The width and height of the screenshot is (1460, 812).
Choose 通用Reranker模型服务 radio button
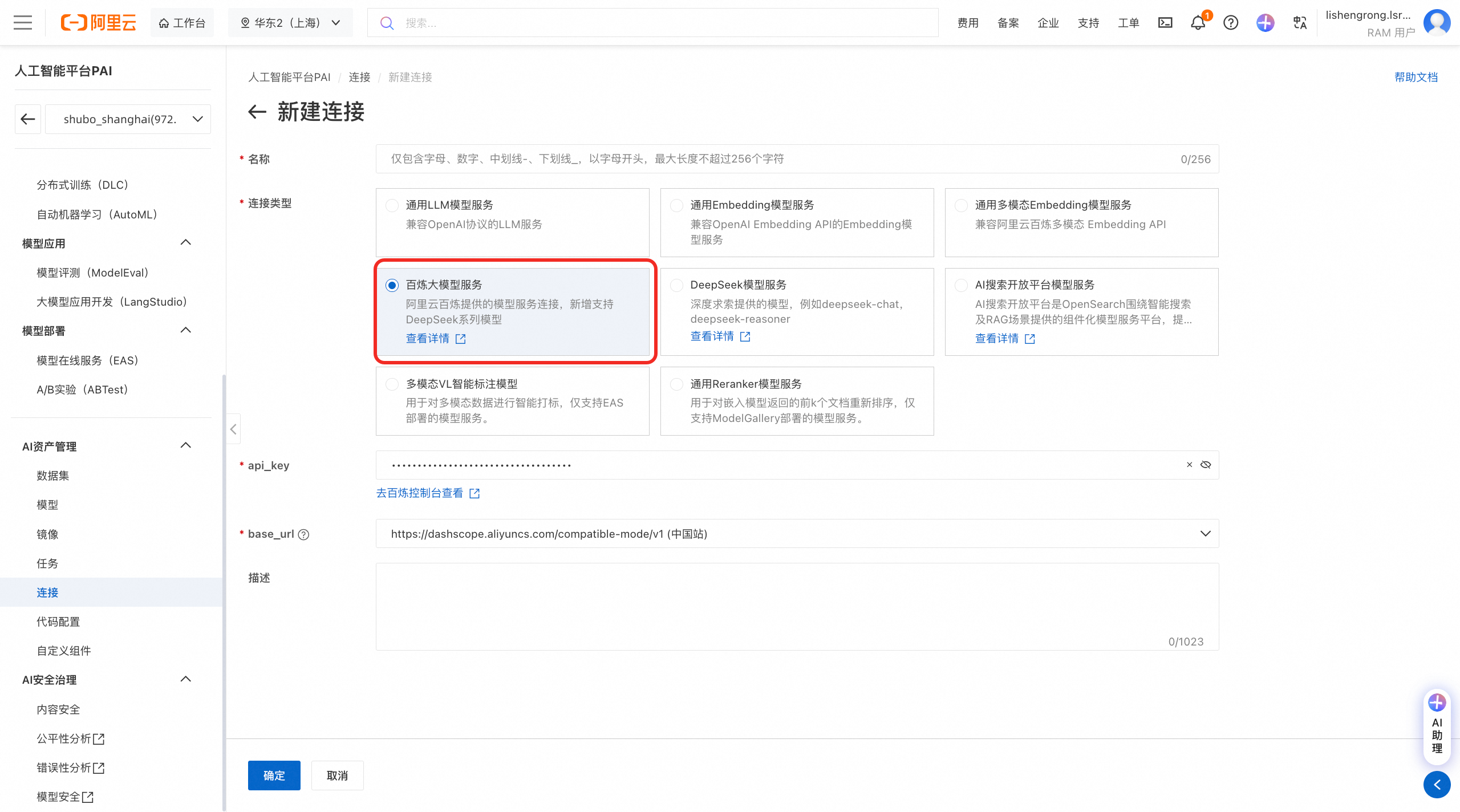[676, 384]
